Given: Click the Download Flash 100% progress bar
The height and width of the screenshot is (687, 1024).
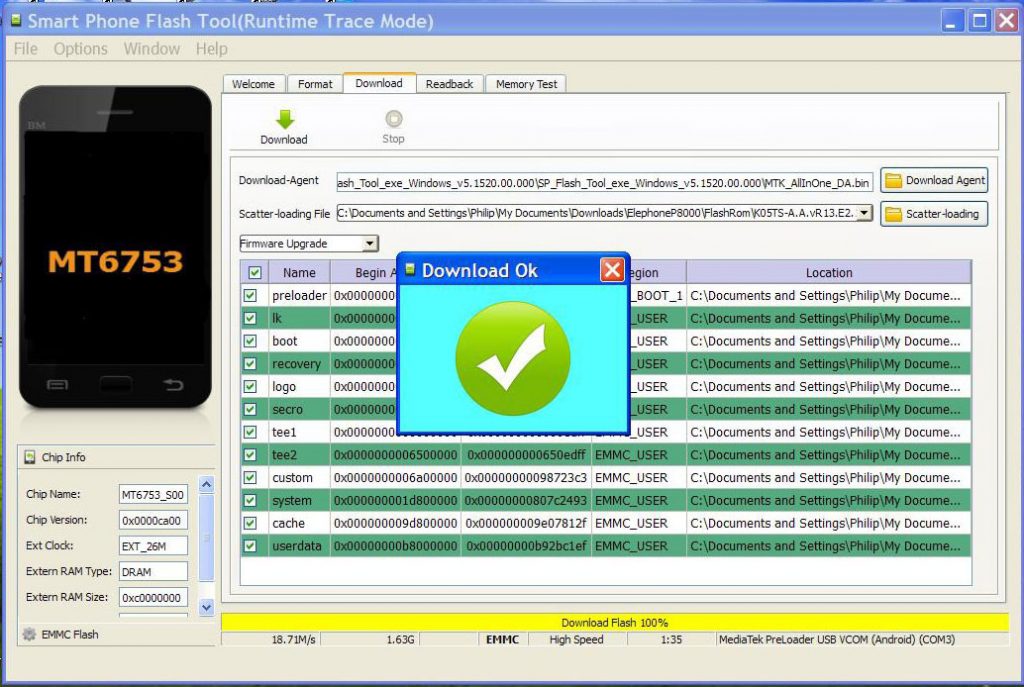Looking at the screenshot, I should [615, 622].
